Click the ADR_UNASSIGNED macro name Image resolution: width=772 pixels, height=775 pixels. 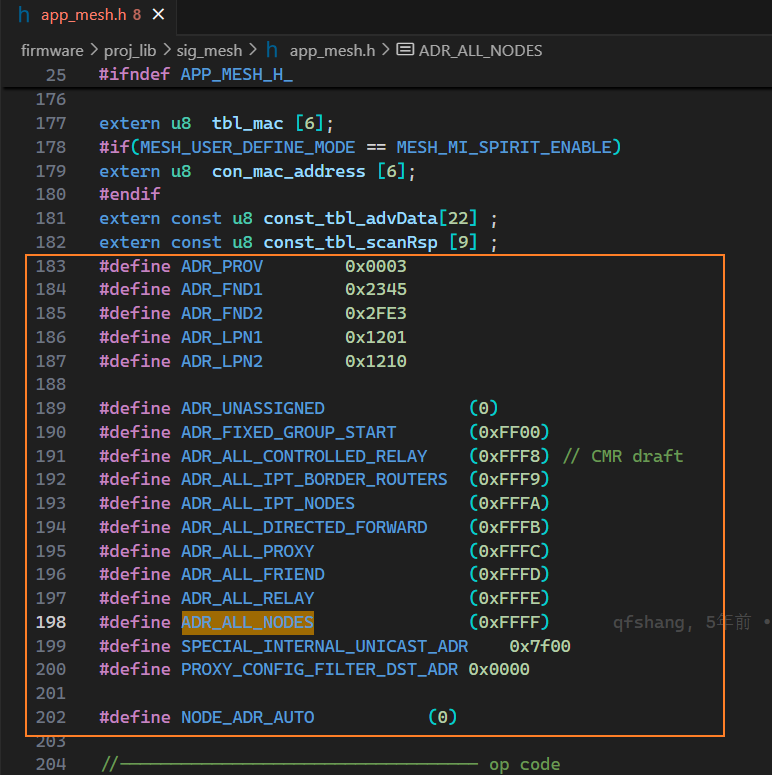pyautogui.click(x=253, y=408)
